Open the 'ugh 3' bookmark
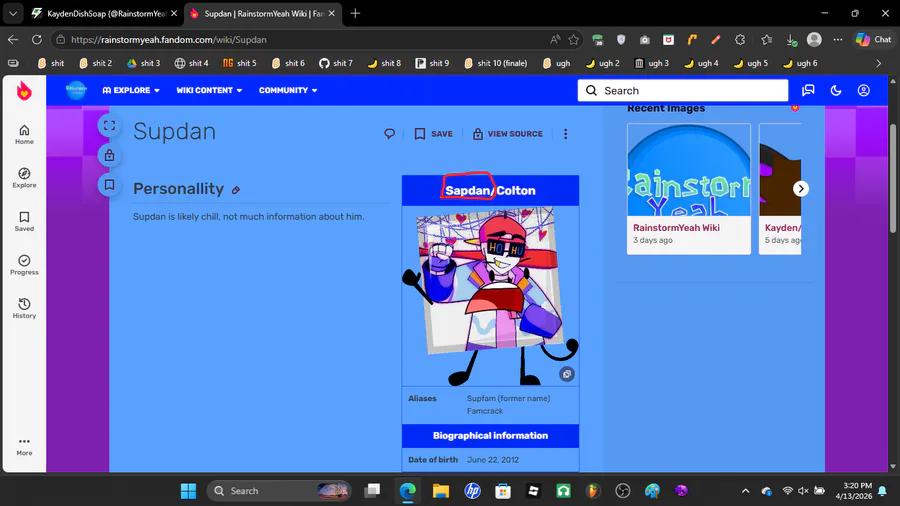The width and height of the screenshot is (900, 506). coord(652,63)
